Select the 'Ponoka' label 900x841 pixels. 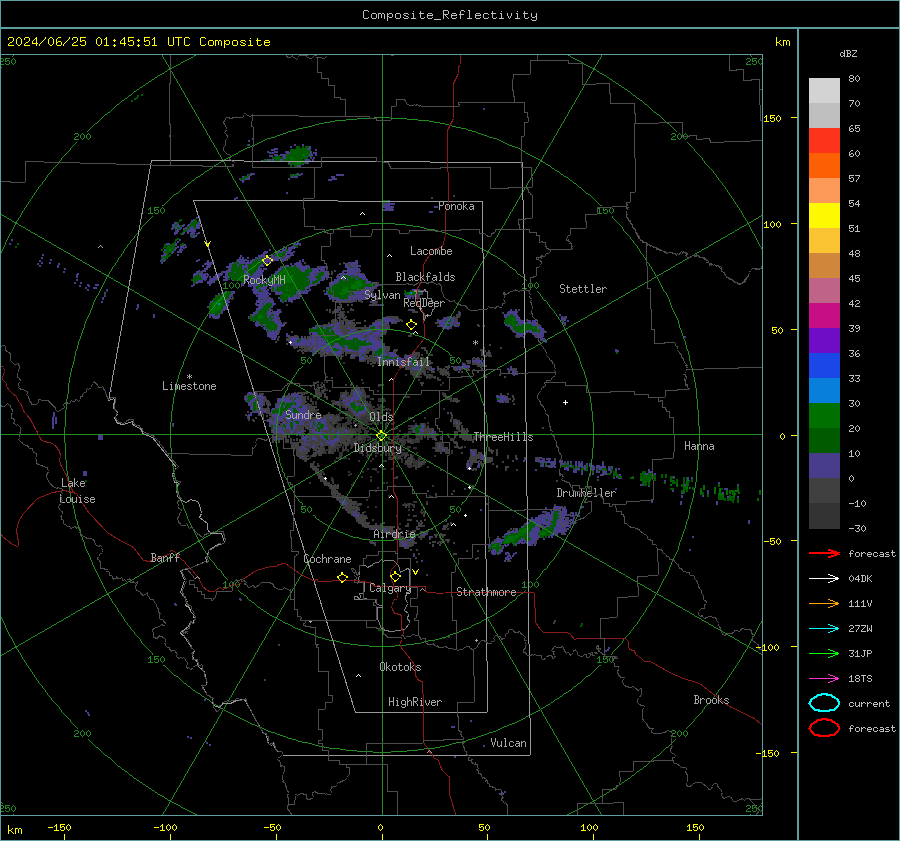456,206
